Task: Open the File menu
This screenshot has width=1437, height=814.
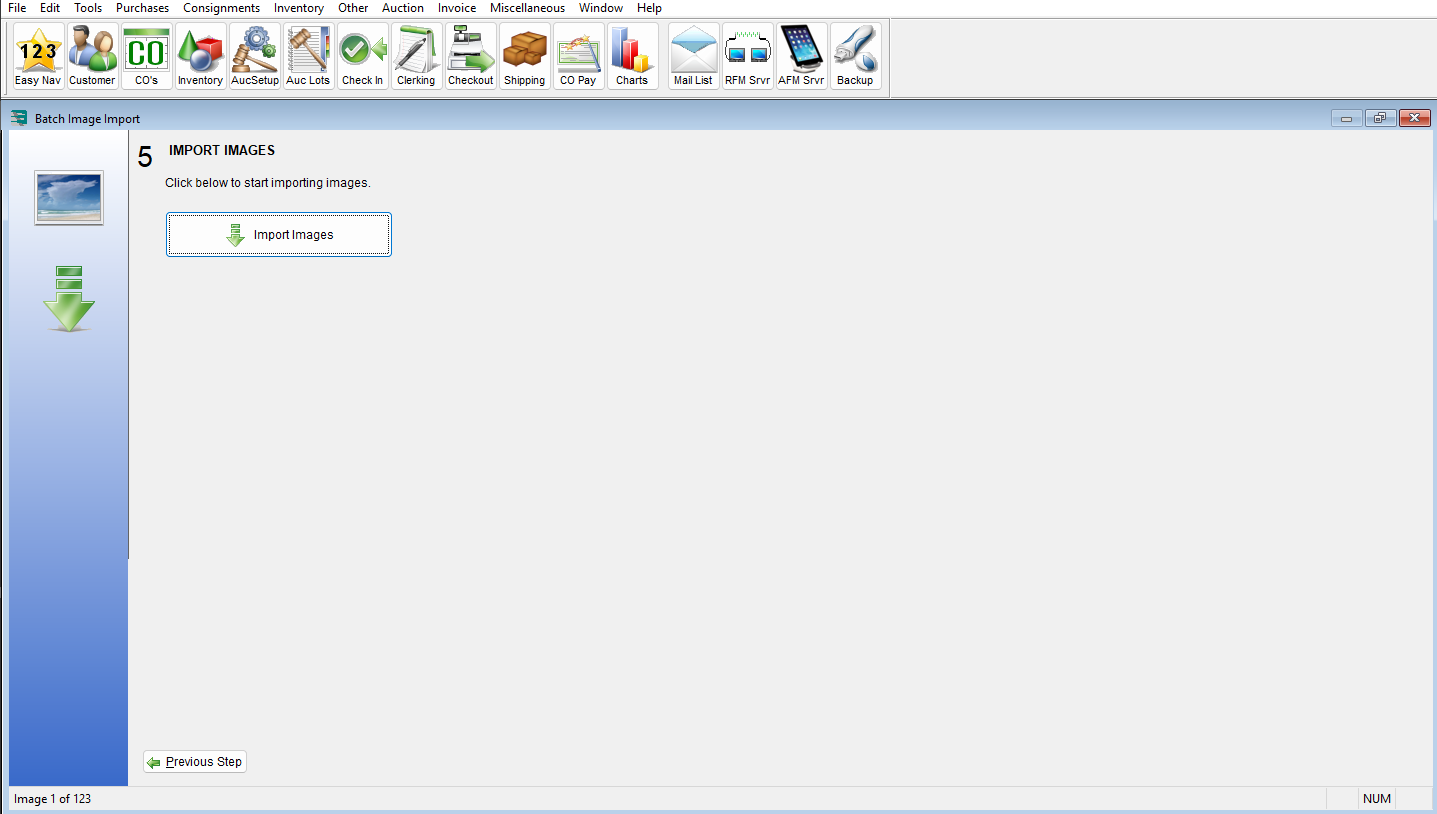Action: pyautogui.click(x=17, y=8)
